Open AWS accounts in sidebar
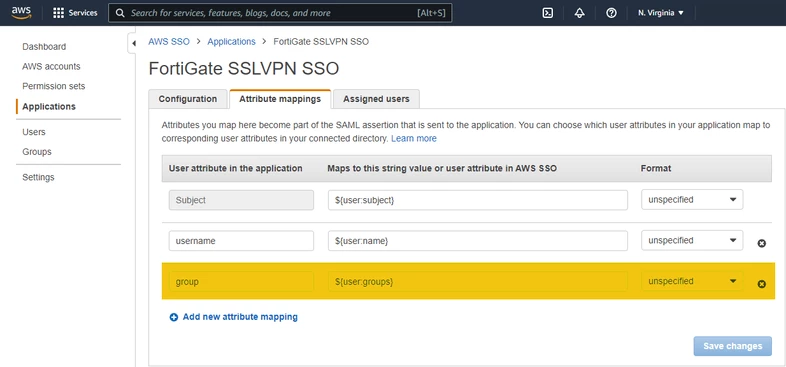This screenshot has width=786, height=367. [51, 66]
